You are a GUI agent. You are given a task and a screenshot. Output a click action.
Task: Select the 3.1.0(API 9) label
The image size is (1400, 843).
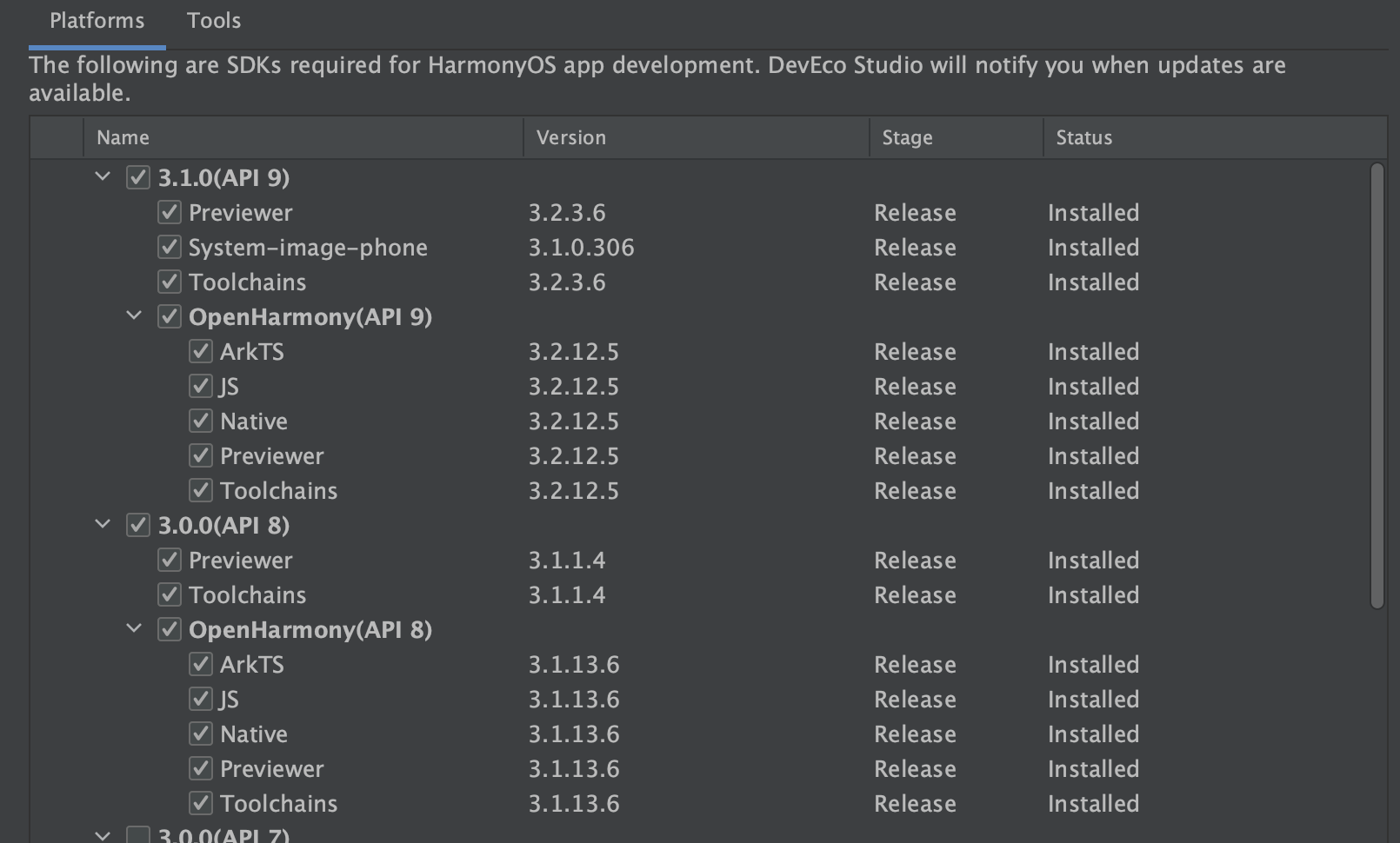pyautogui.click(x=223, y=177)
